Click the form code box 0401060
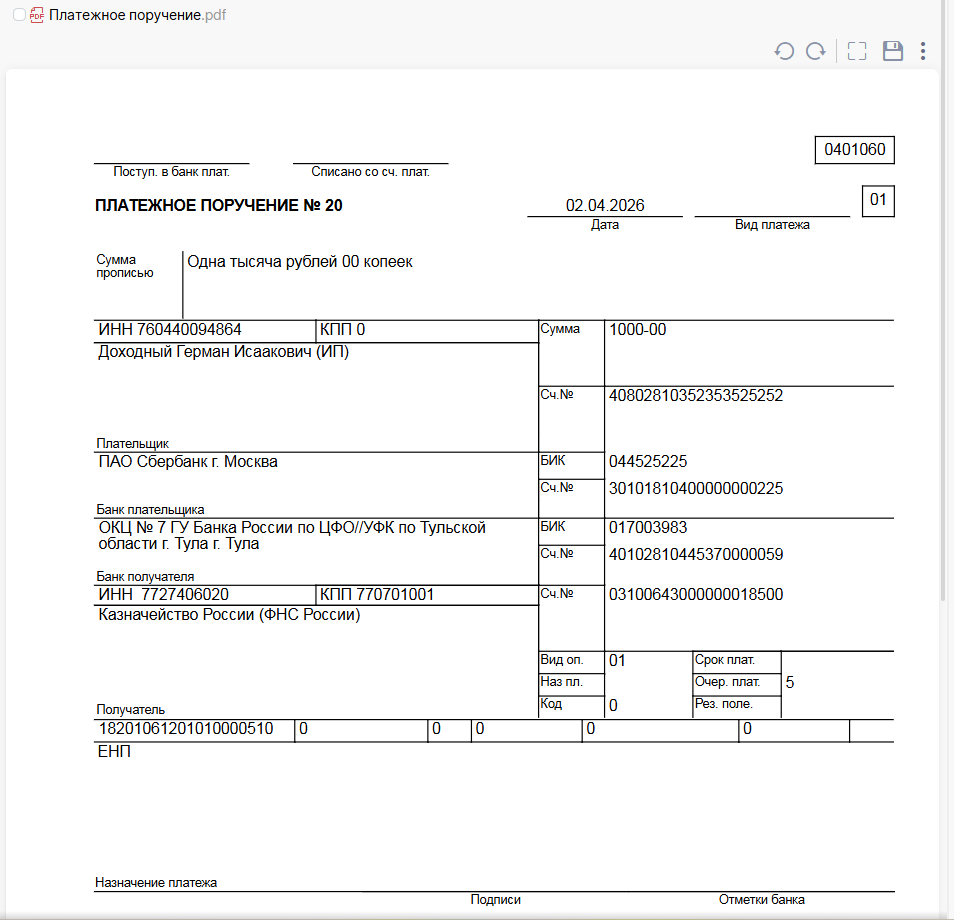This screenshot has width=954, height=920. click(854, 150)
